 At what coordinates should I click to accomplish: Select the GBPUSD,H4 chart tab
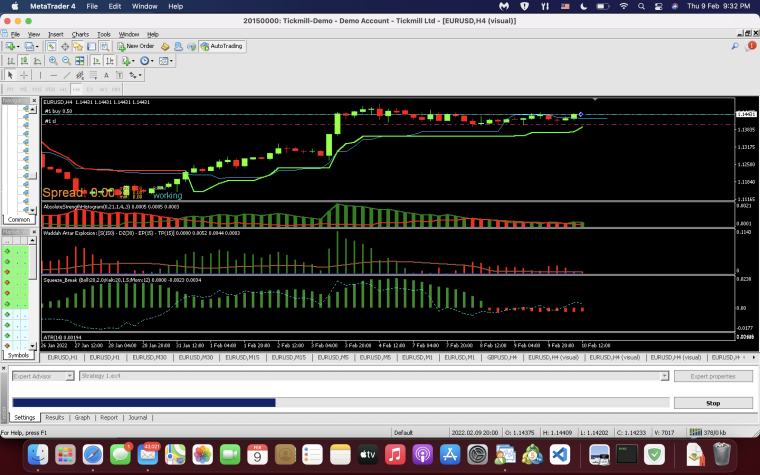[x=502, y=357]
